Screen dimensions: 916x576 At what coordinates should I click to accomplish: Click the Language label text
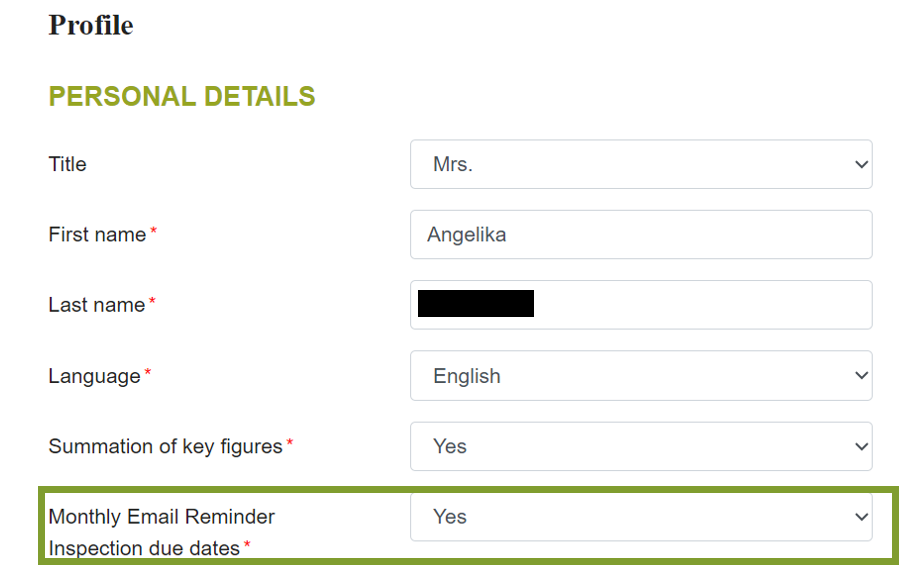94,377
